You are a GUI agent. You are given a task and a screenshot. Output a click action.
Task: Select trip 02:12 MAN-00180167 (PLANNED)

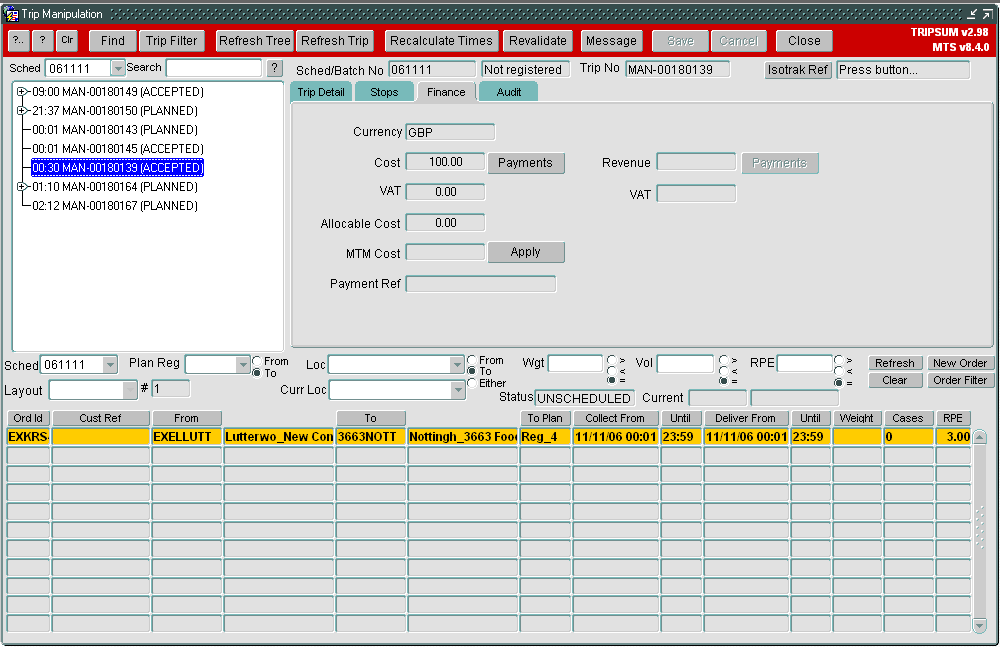115,206
